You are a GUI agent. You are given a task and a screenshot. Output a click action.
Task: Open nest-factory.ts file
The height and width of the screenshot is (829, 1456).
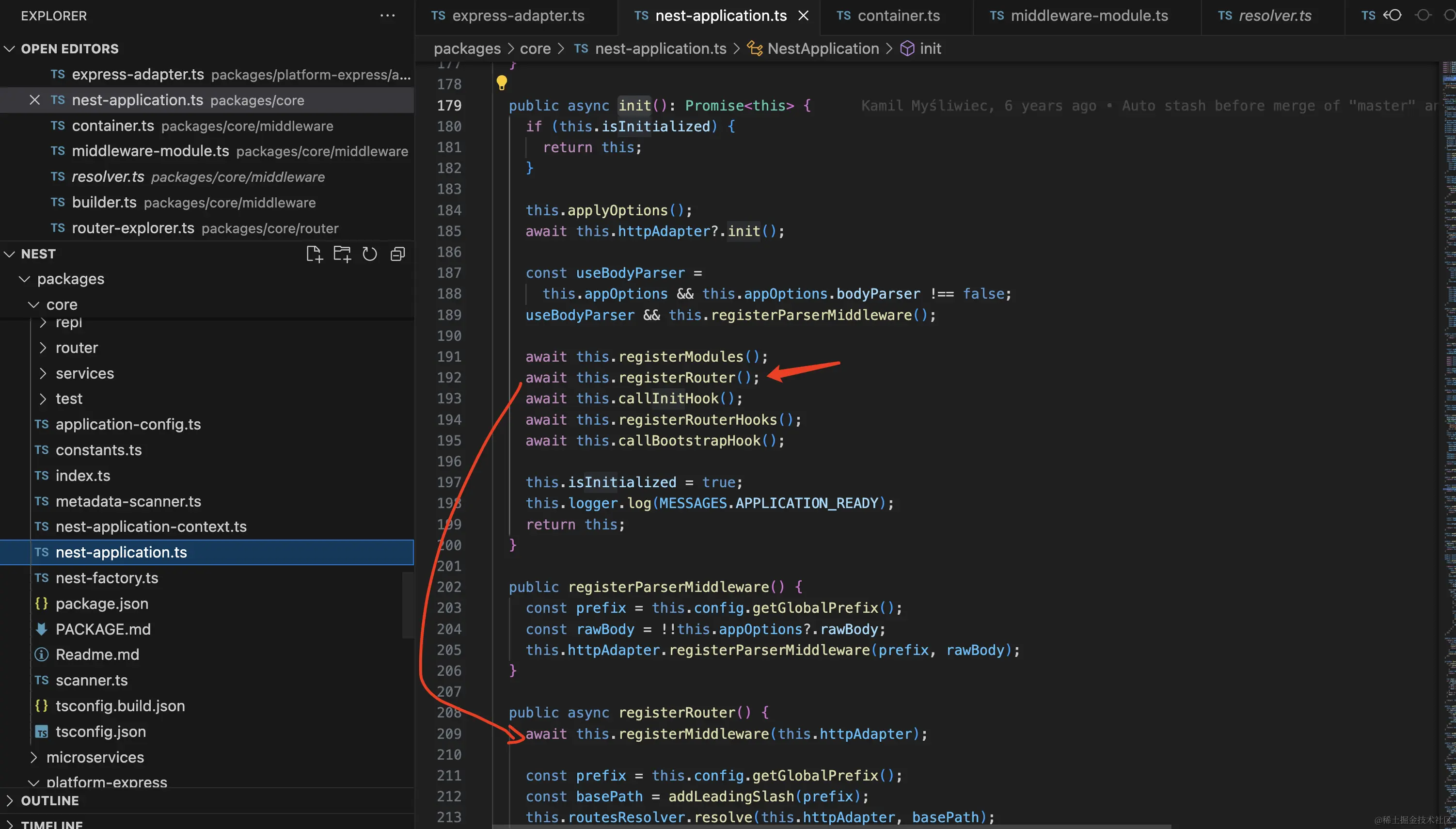click(207, 578)
